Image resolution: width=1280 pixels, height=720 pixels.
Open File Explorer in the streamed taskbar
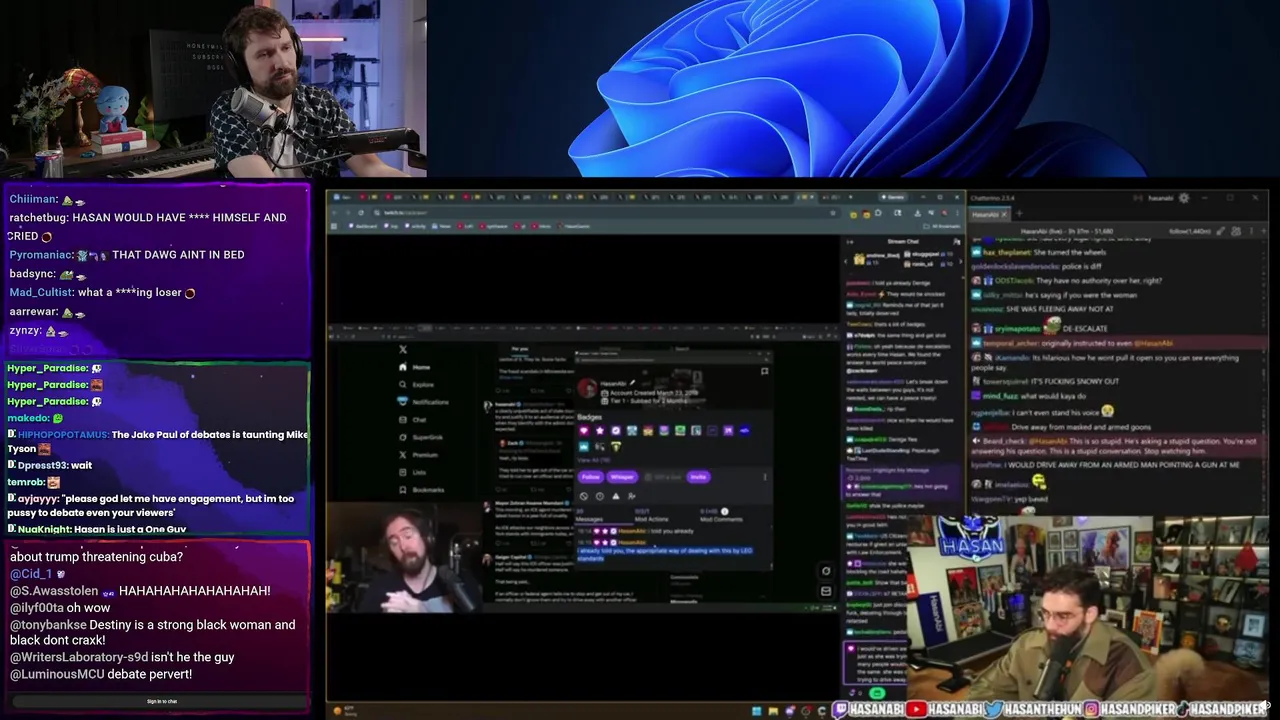tap(774, 711)
